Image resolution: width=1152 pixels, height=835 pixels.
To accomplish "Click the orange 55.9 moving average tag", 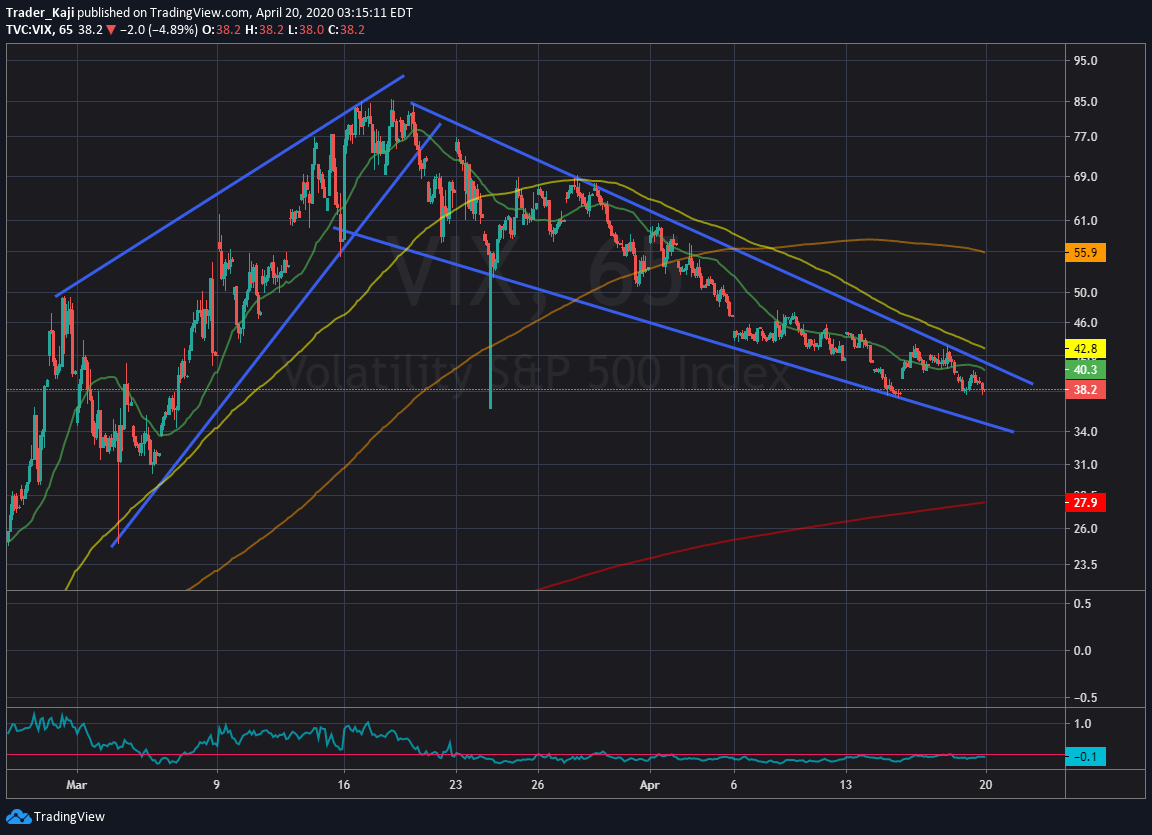I will point(1085,253).
